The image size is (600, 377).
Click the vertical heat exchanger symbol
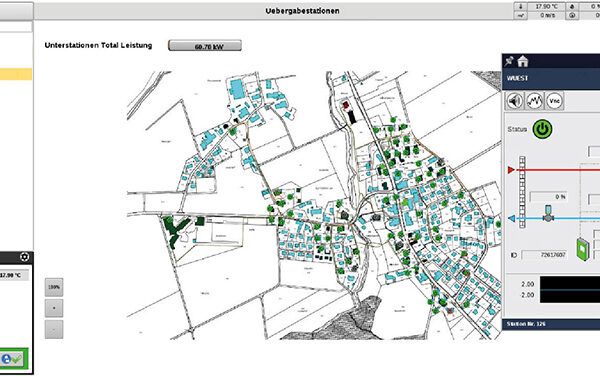click(x=522, y=192)
